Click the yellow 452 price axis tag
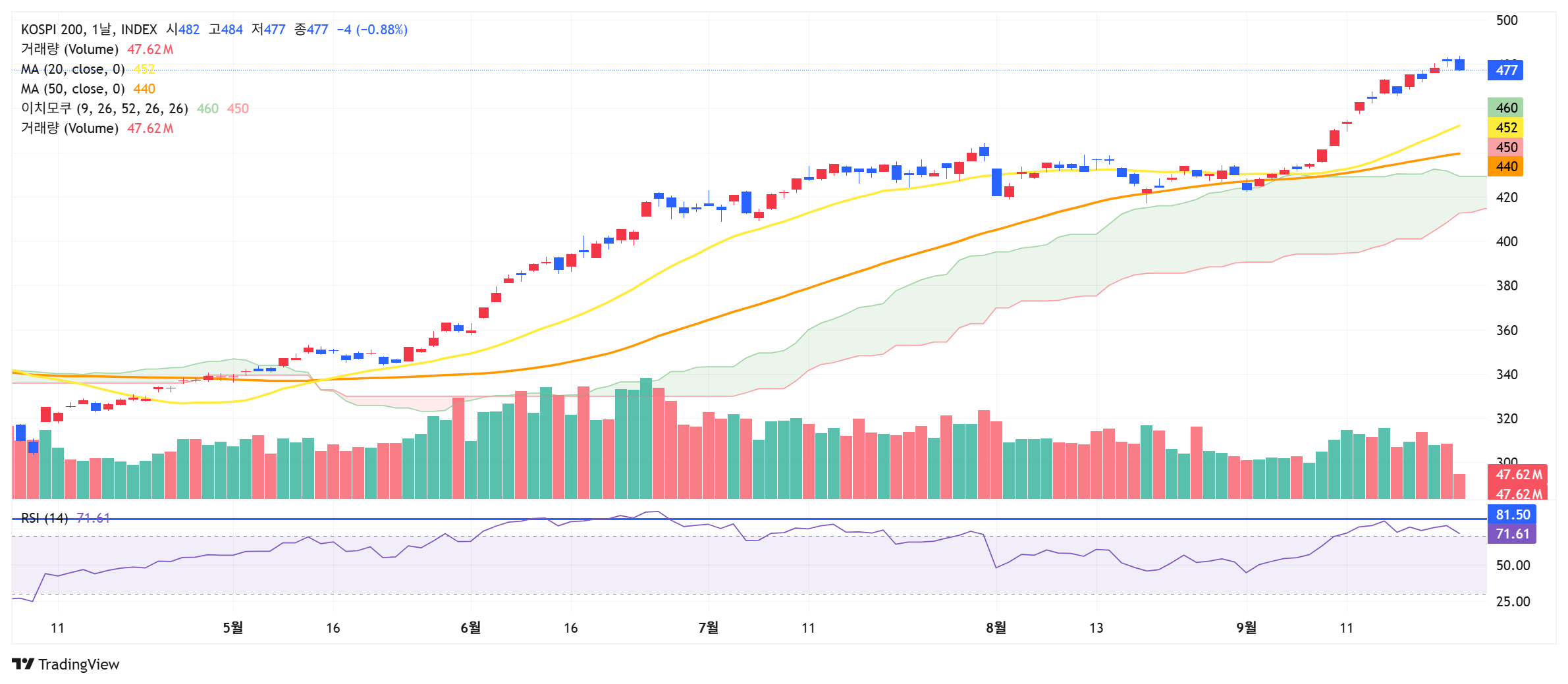This screenshot has height=684, width=1568. [x=1505, y=128]
